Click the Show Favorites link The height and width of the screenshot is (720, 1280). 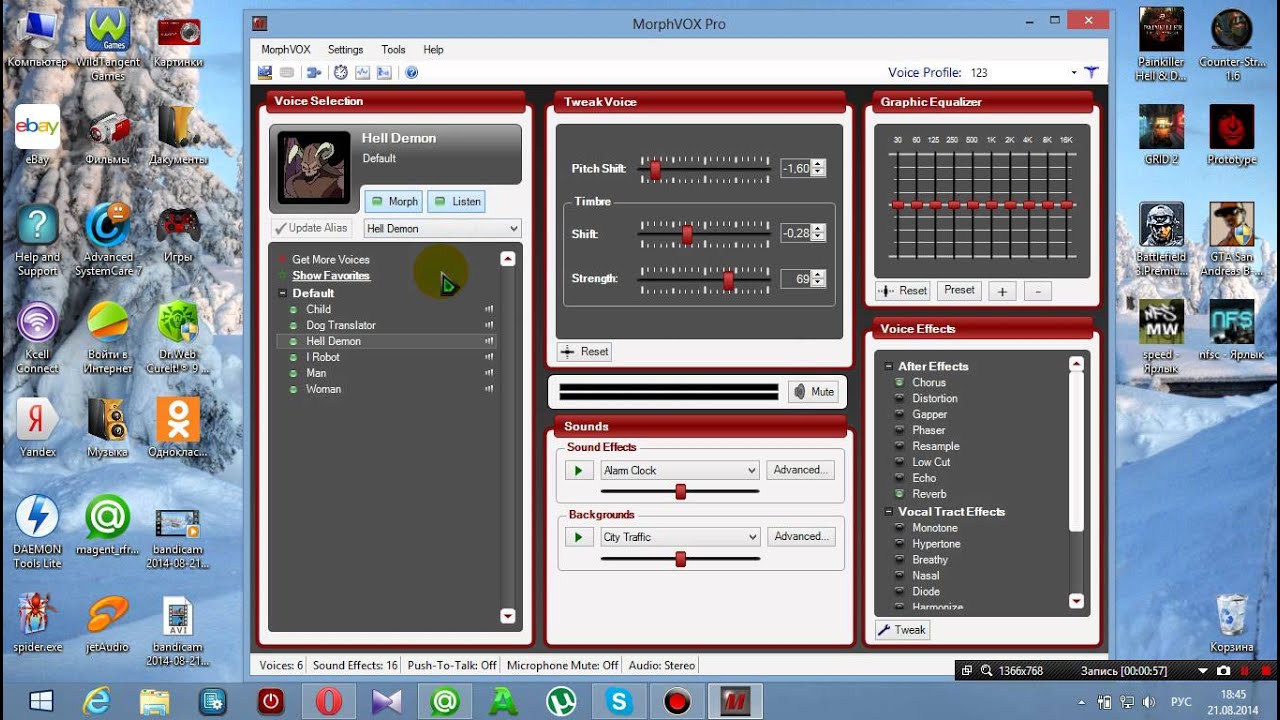[x=331, y=276]
